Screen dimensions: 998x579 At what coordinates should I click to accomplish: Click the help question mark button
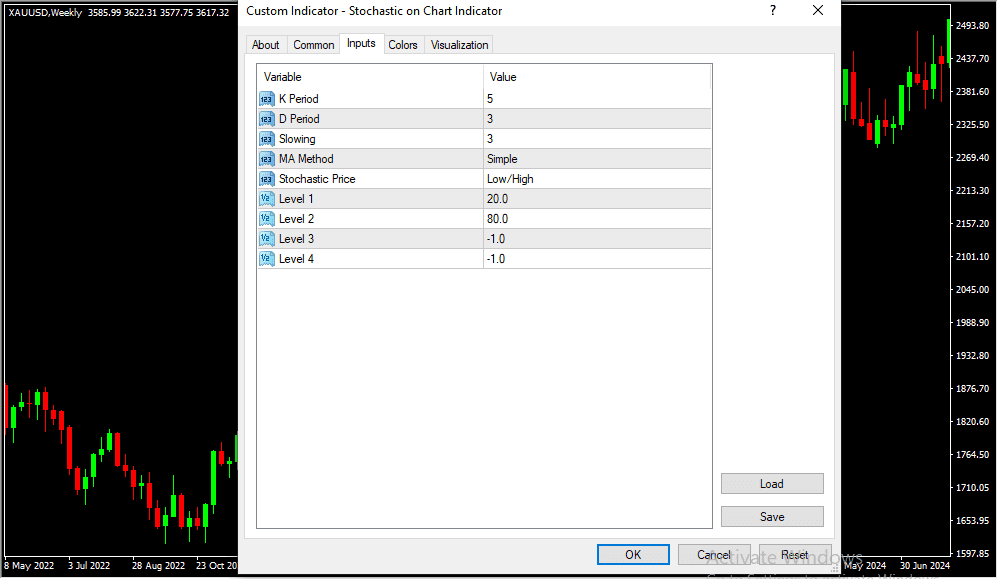(772, 11)
